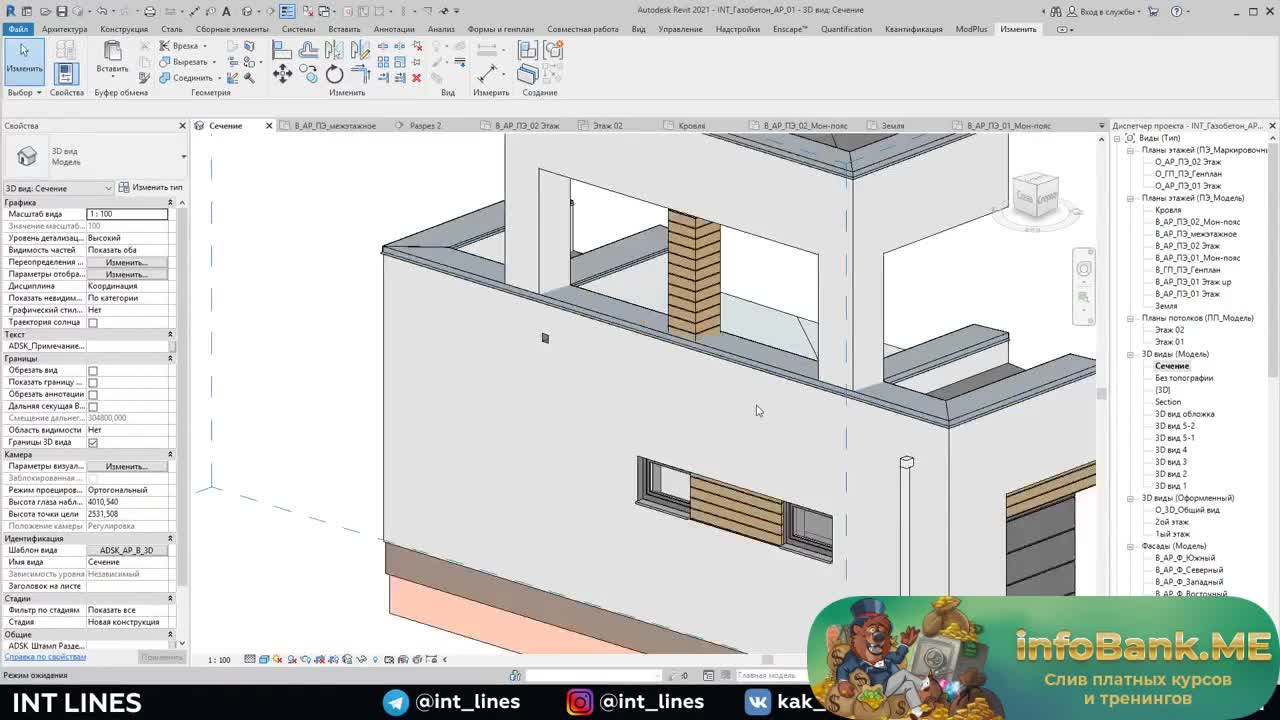Open the Instagram icon in the bottom banner
Image resolution: width=1280 pixels, height=720 pixels.
(580, 702)
